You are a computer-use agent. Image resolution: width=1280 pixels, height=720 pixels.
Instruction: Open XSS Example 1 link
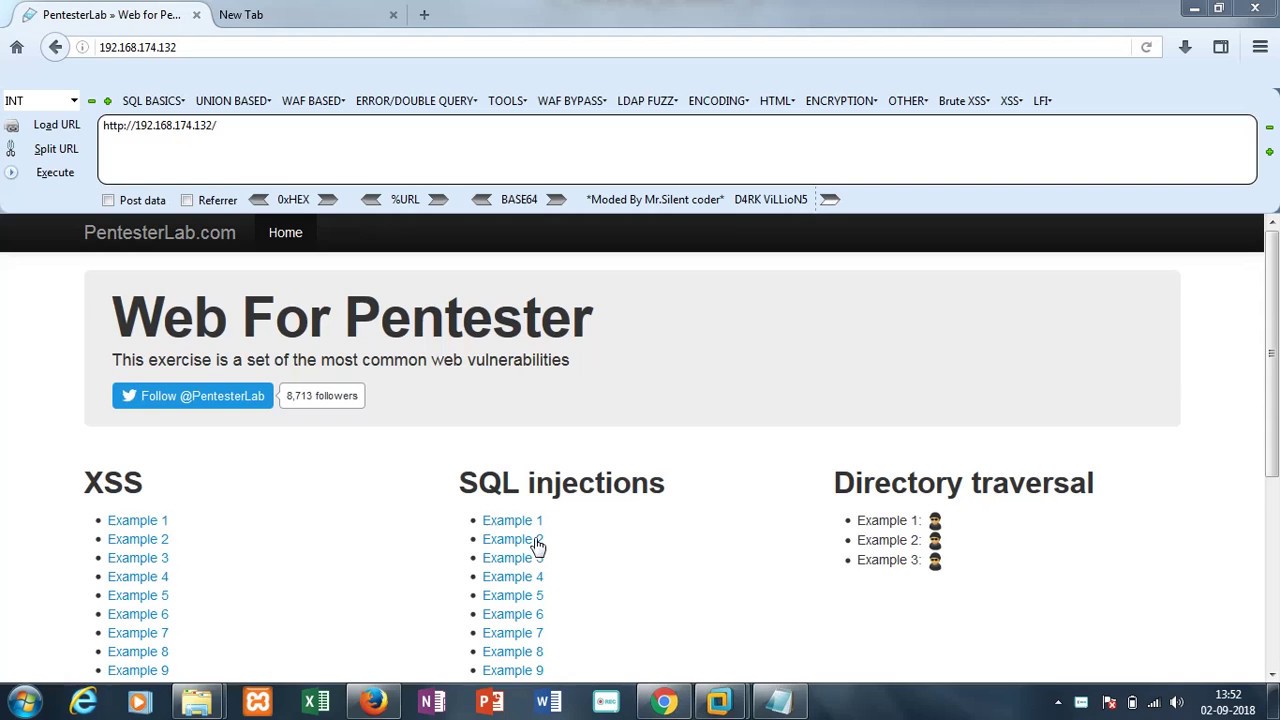click(138, 521)
